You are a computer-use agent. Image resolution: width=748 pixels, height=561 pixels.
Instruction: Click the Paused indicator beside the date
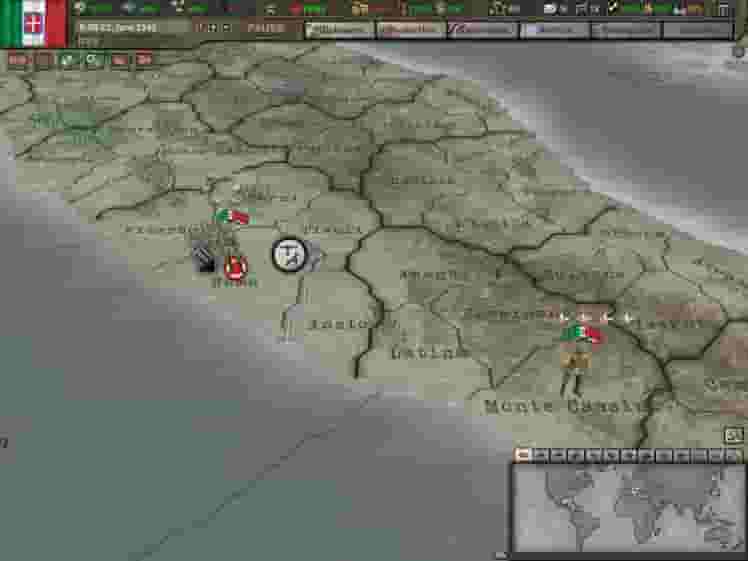(x=266, y=28)
